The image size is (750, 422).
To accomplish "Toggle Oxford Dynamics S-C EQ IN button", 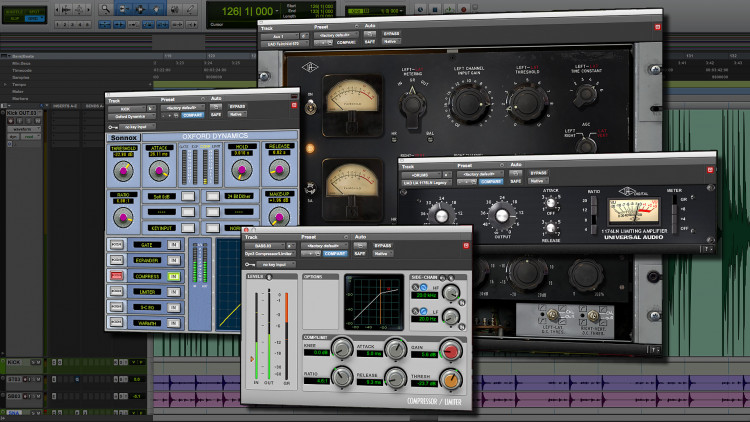I will click(x=174, y=308).
